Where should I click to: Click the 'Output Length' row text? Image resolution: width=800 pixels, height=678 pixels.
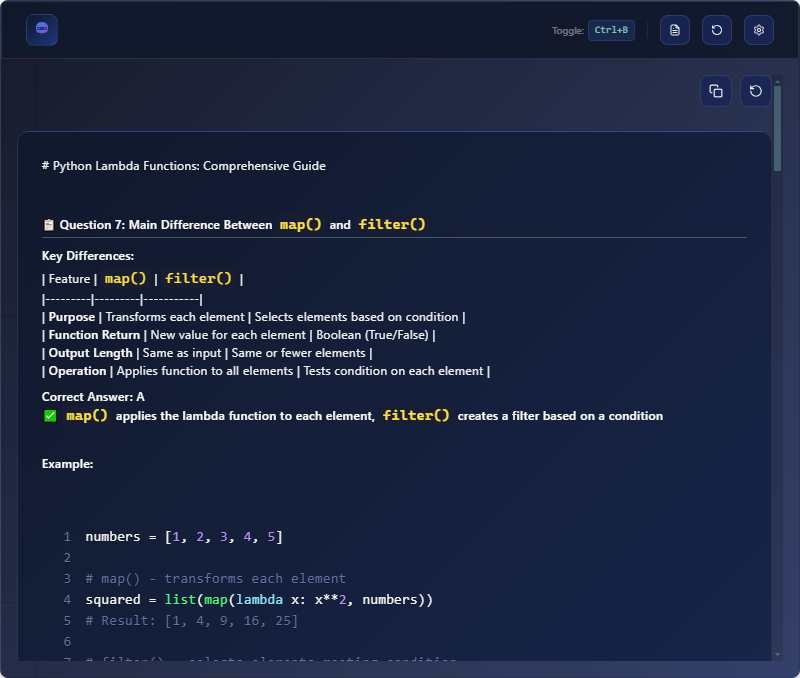pos(207,353)
